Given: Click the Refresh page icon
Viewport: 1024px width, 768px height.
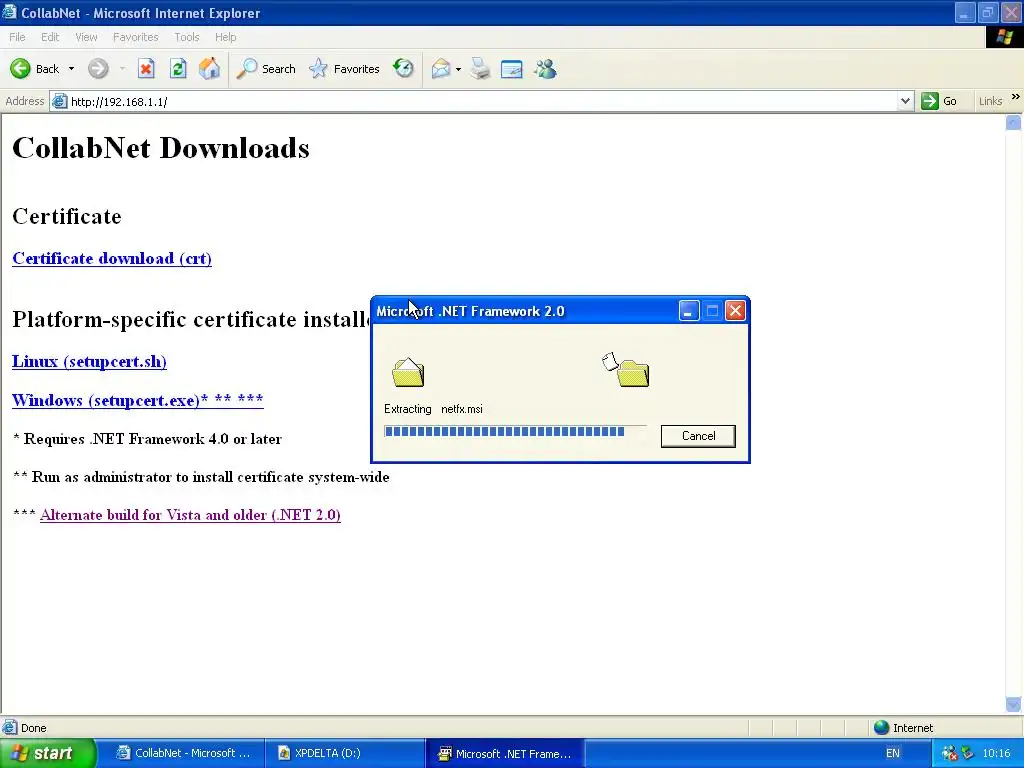Looking at the screenshot, I should [178, 69].
